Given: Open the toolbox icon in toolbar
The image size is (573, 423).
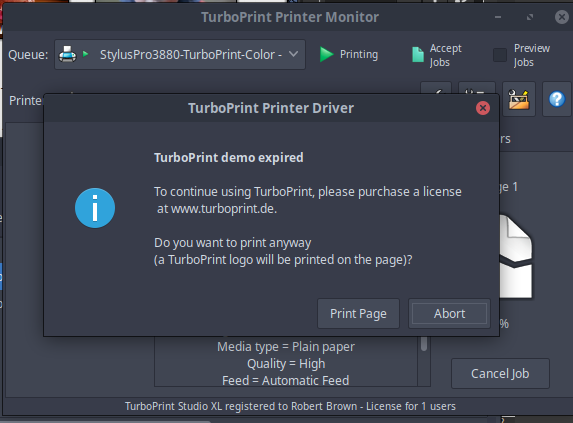Looking at the screenshot, I should (519, 99).
